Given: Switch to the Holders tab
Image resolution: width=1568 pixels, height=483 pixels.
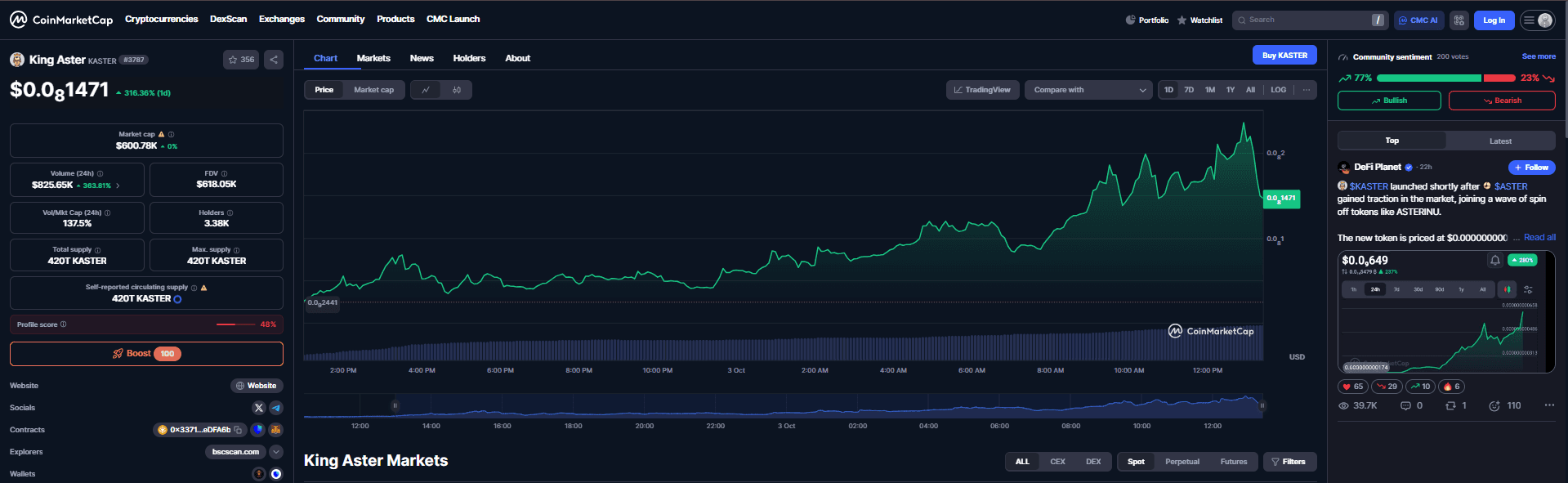Looking at the screenshot, I should point(469,58).
